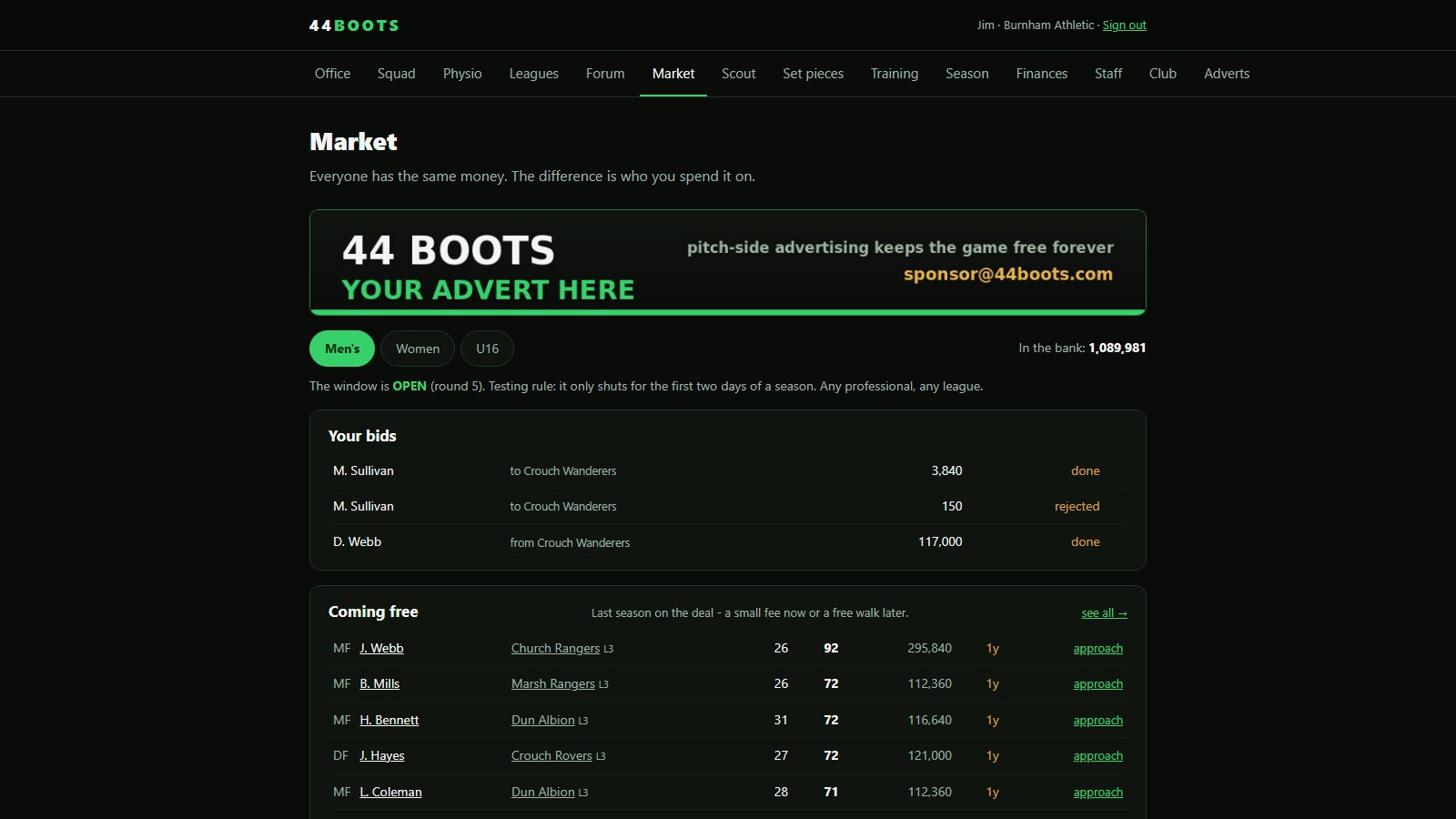Open Dun Albion link in L. Coleman row

[x=543, y=792]
